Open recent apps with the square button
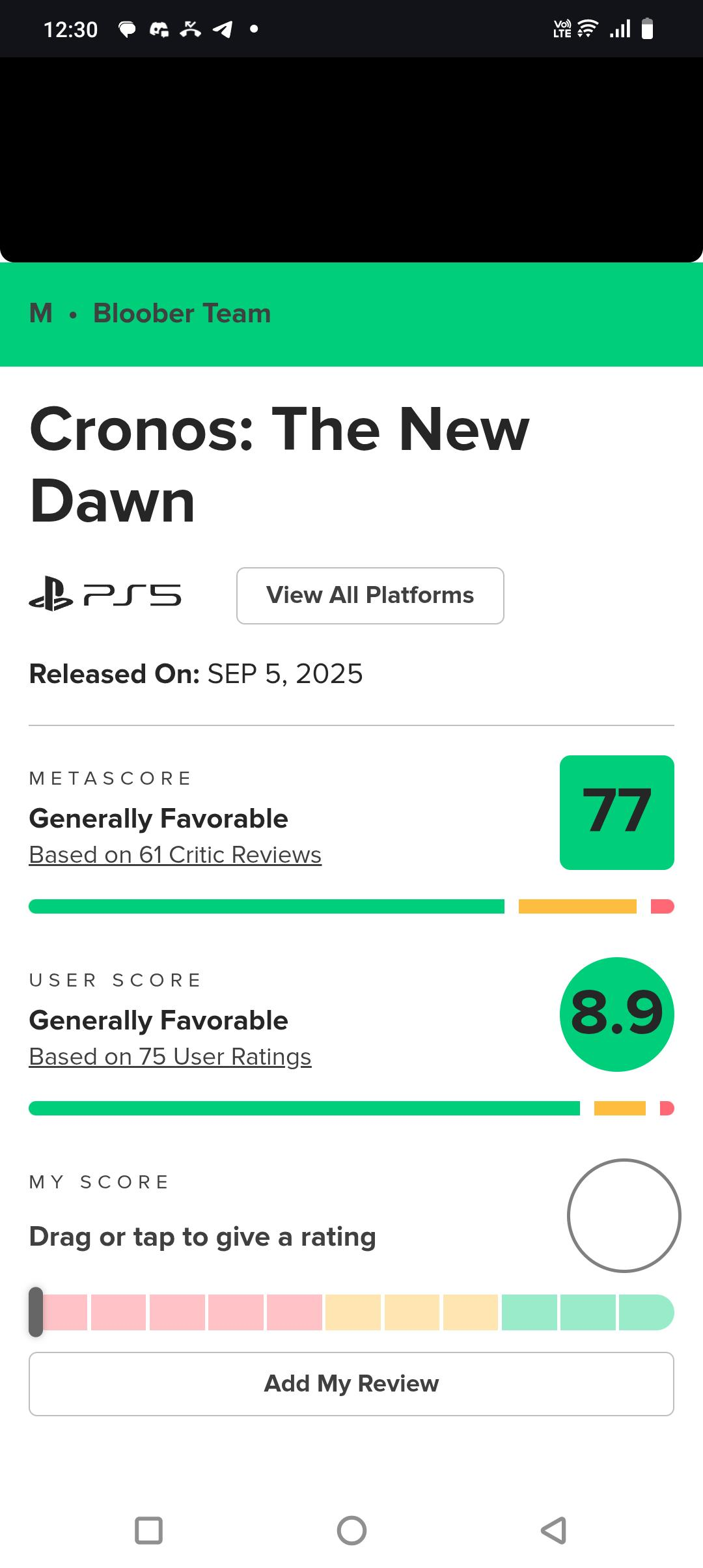 pyautogui.click(x=148, y=1530)
